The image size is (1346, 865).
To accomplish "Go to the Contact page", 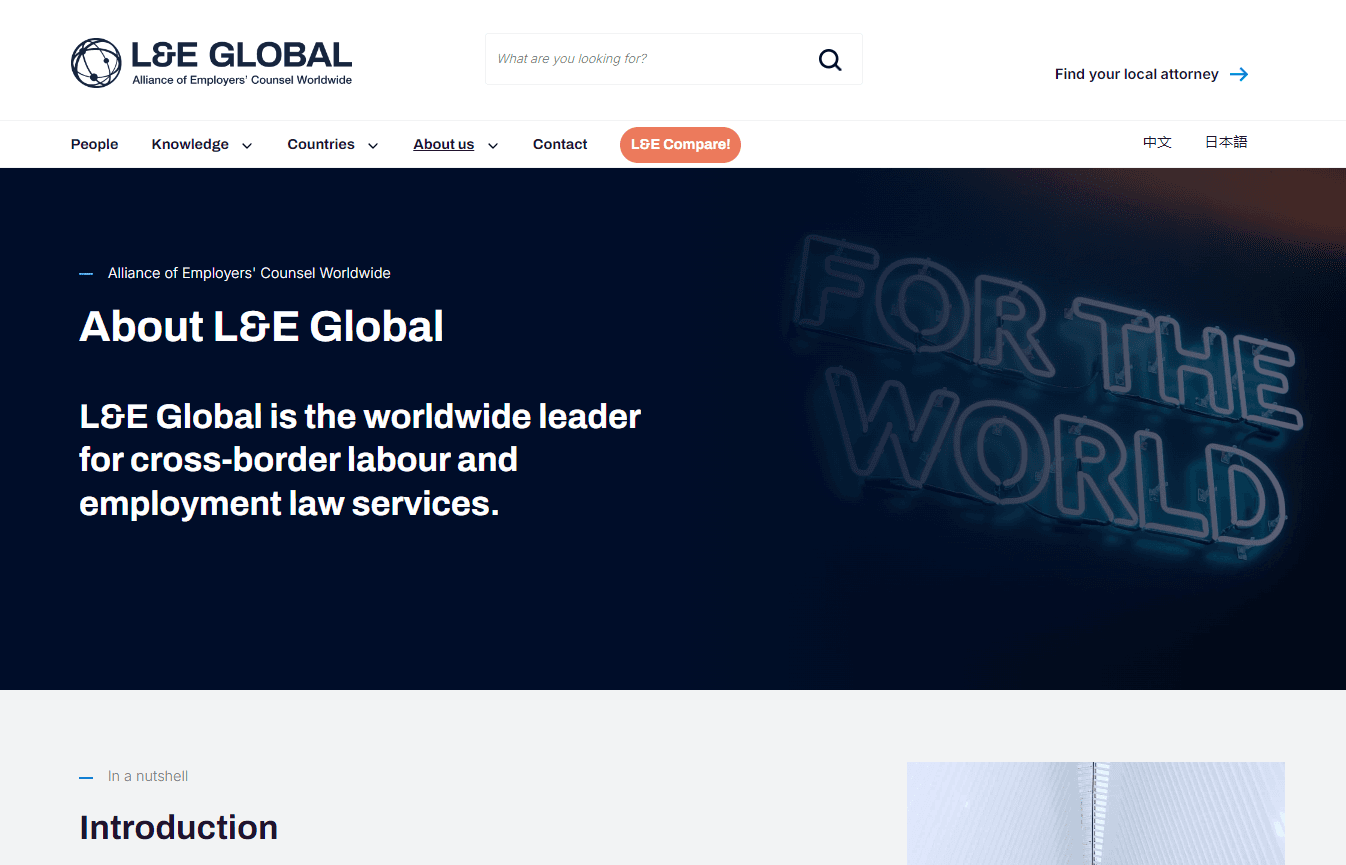I will 560,144.
